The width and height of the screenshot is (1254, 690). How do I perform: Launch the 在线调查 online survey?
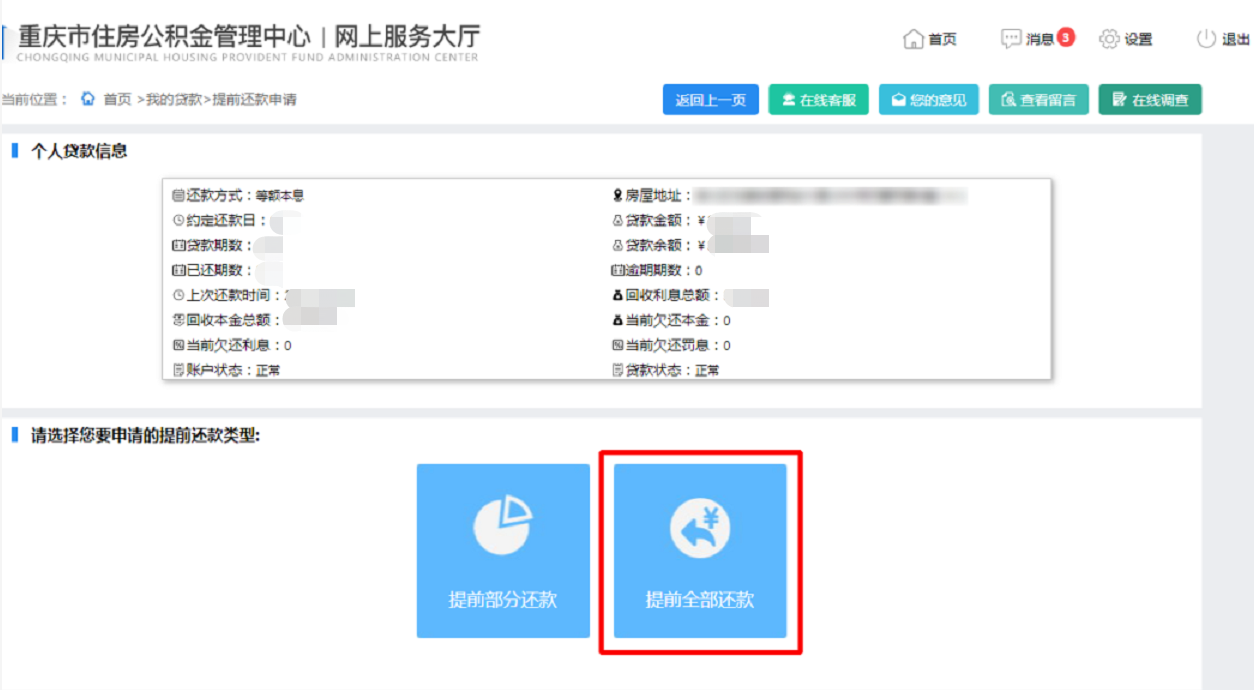[1149, 100]
